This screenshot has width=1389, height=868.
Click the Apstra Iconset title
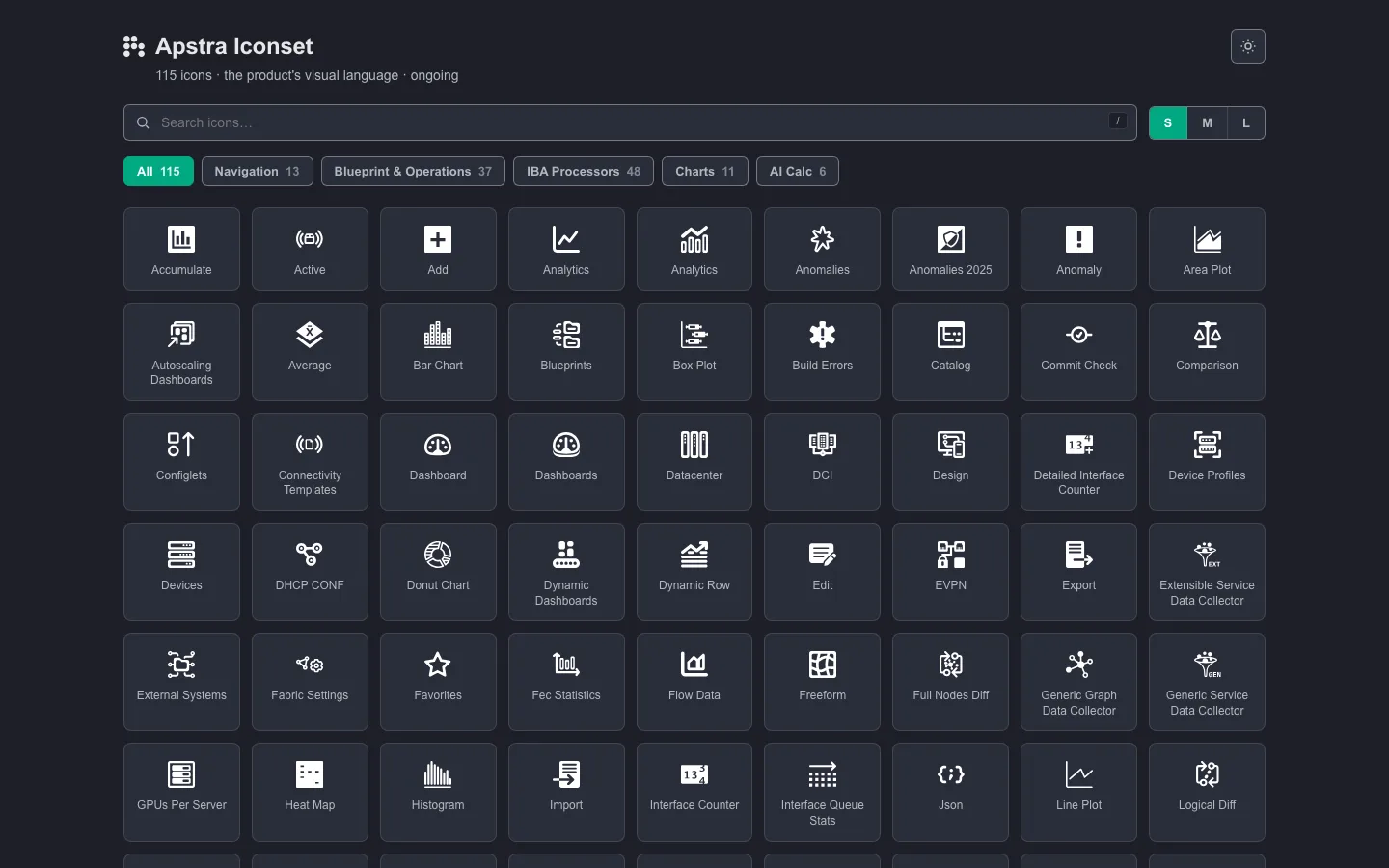click(x=234, y=46)
